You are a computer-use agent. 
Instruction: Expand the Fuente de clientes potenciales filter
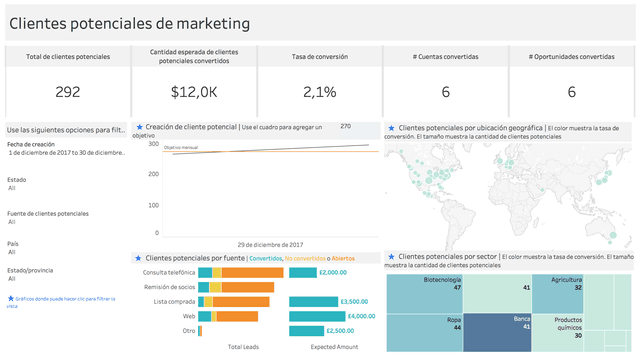point(12,222)
